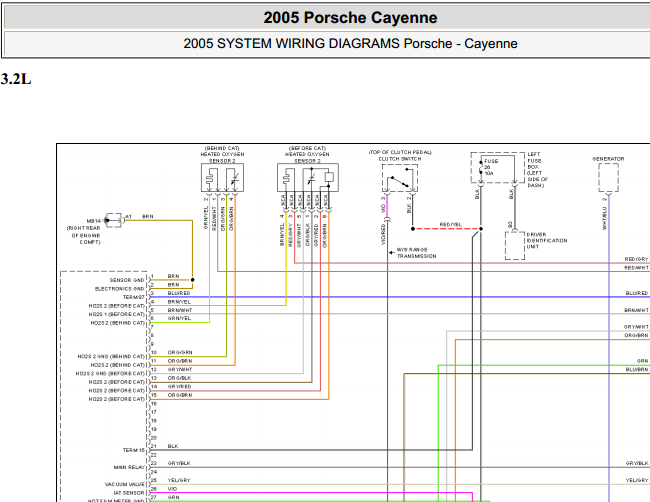Viewport: 650px width, 502px height.
Task: Select the MAIN RELAY pin label
Action: pos(129,467)
